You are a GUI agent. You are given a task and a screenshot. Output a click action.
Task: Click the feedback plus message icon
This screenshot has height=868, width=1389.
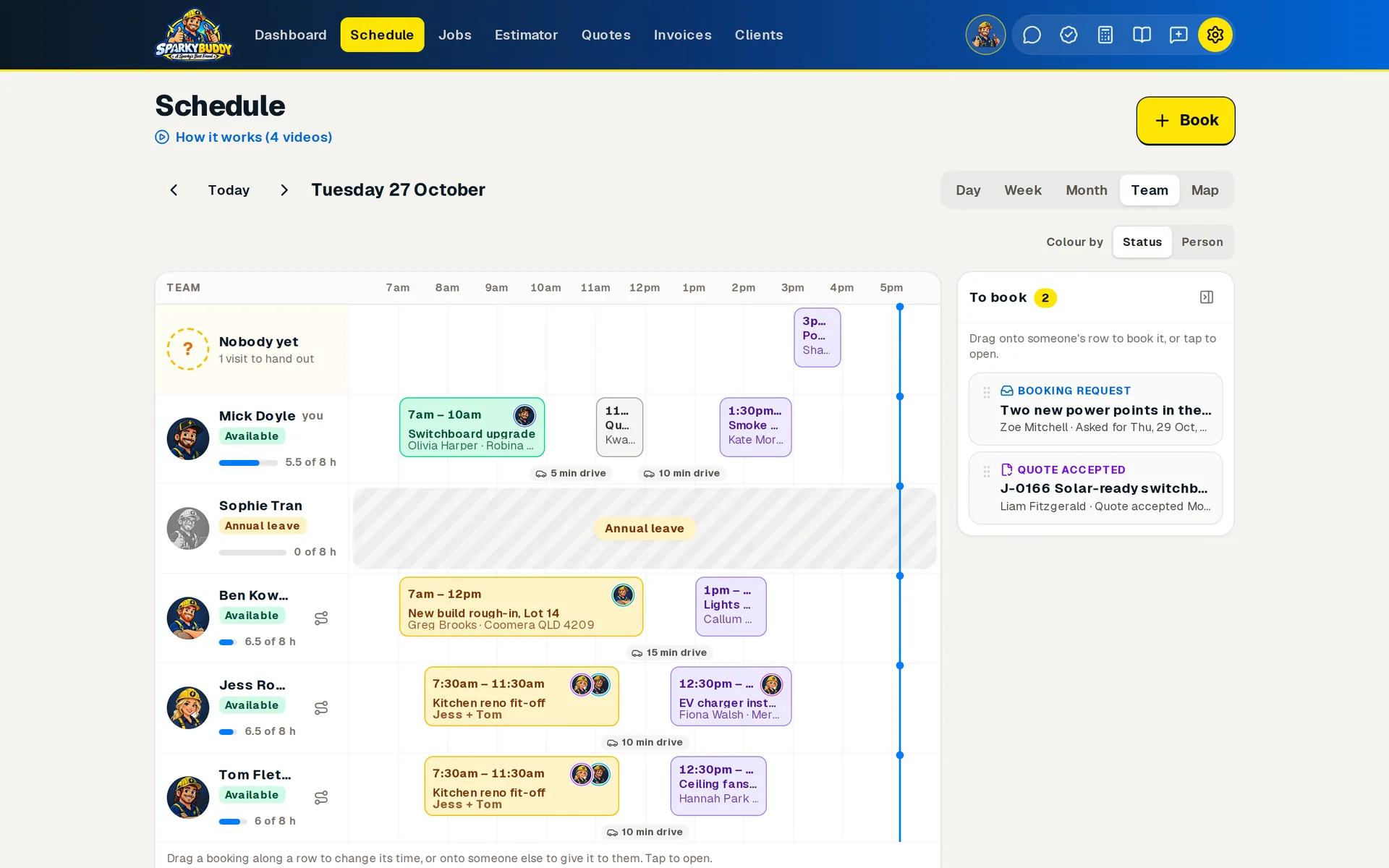pos(1178,35)
